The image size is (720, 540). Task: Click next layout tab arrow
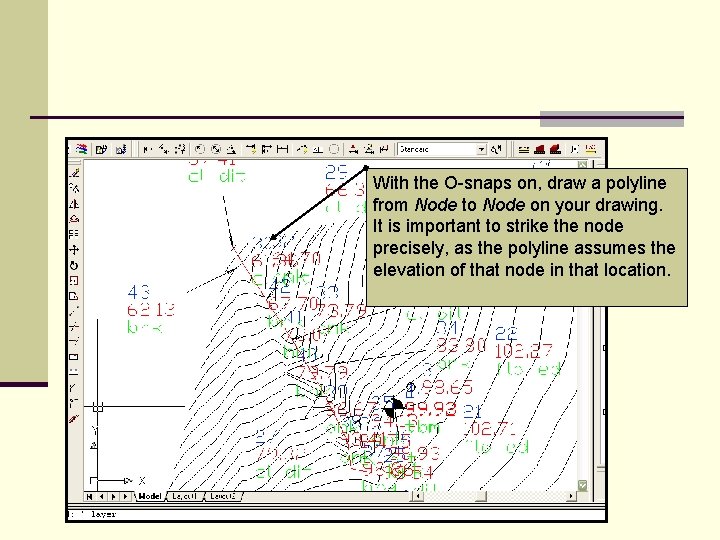[113, 496]
